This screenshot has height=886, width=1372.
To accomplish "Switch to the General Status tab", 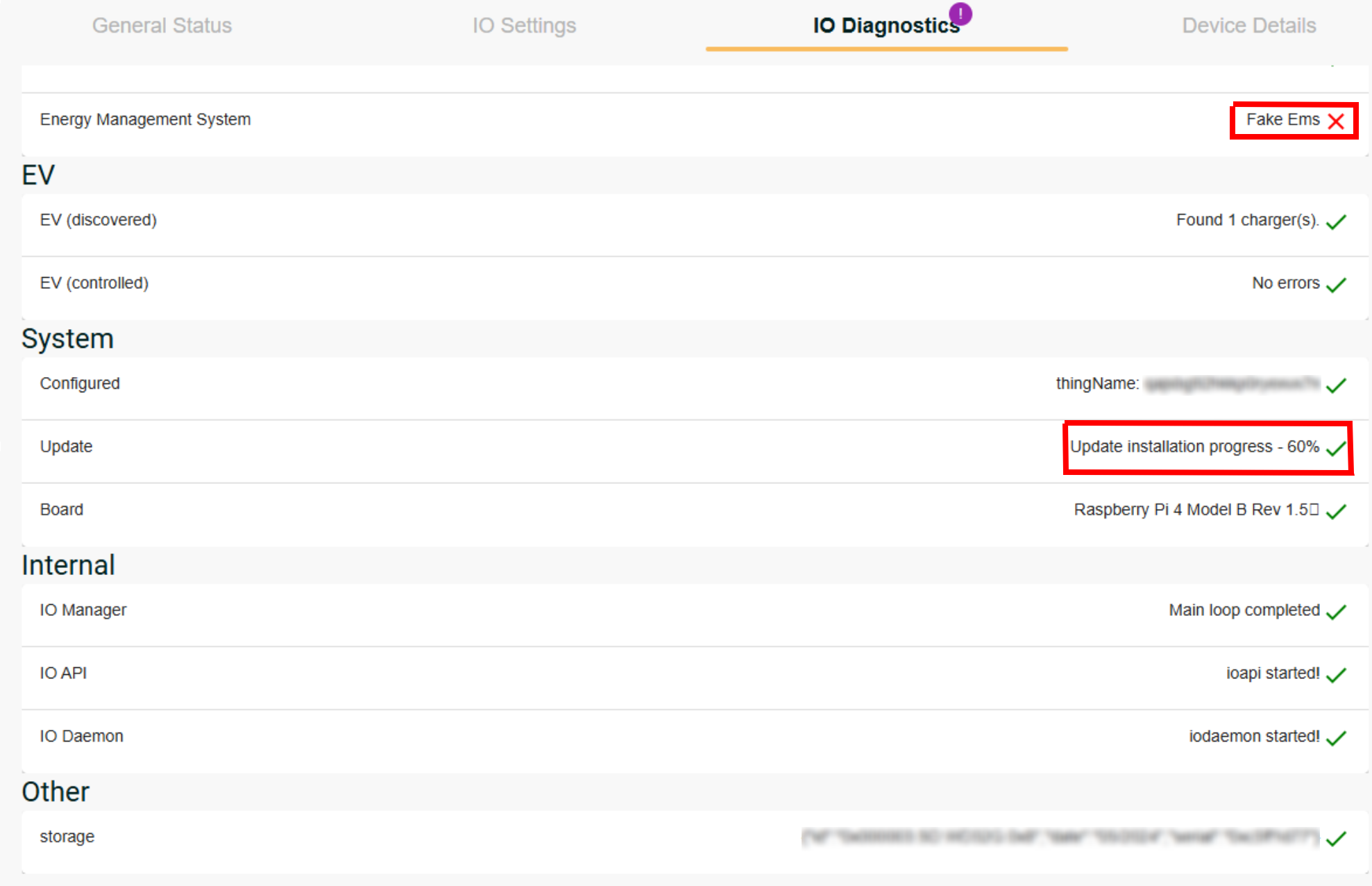I will [x=162, y=26].
